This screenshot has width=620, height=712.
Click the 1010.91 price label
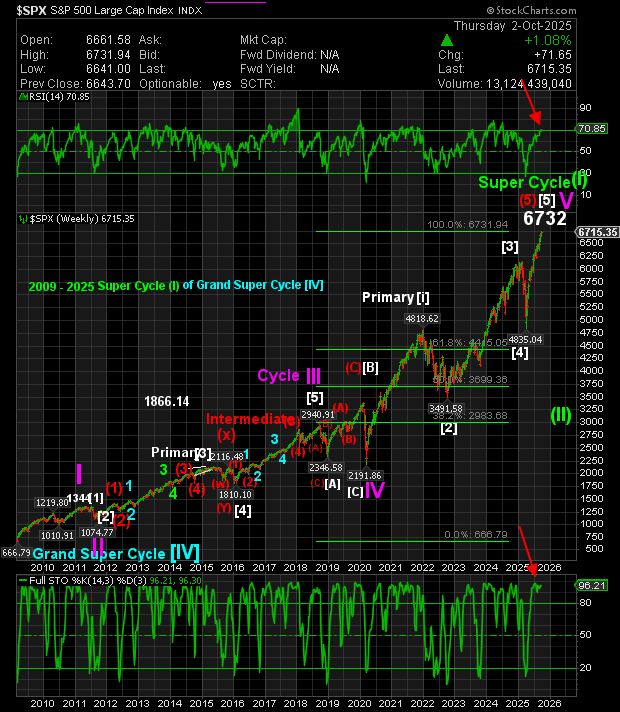coord(57,536)
